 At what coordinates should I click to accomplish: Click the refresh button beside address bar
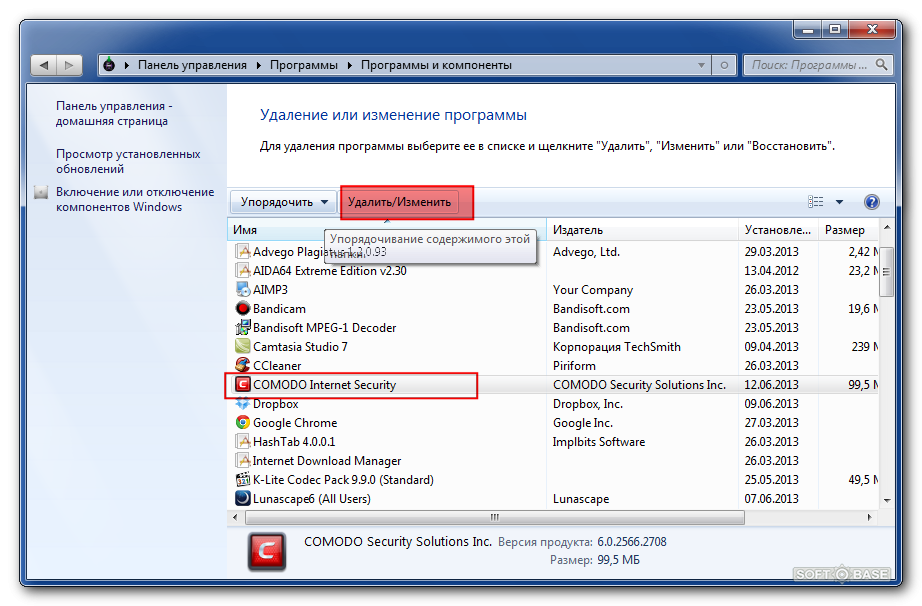[724, 65]
